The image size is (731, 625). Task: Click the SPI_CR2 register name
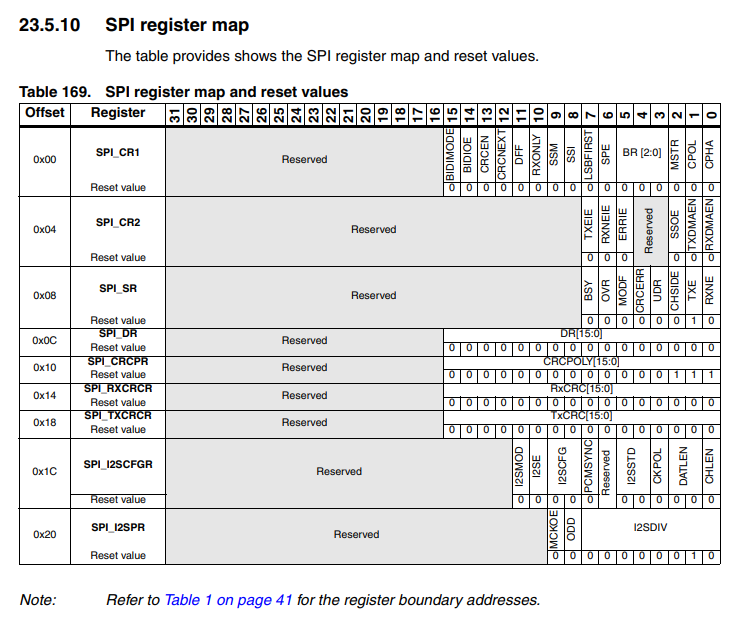click(118, 222)
